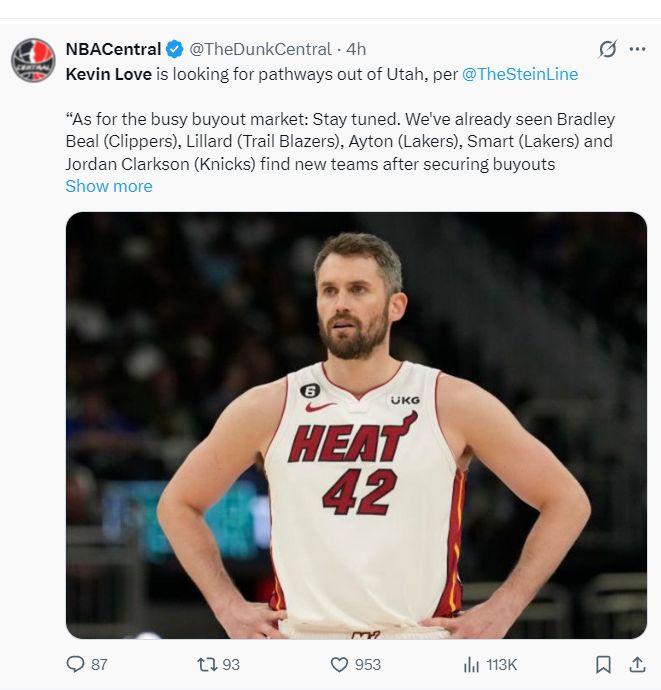Click the 4h post timestamp
The image size is (661, 690).
[x=356, y=49]
